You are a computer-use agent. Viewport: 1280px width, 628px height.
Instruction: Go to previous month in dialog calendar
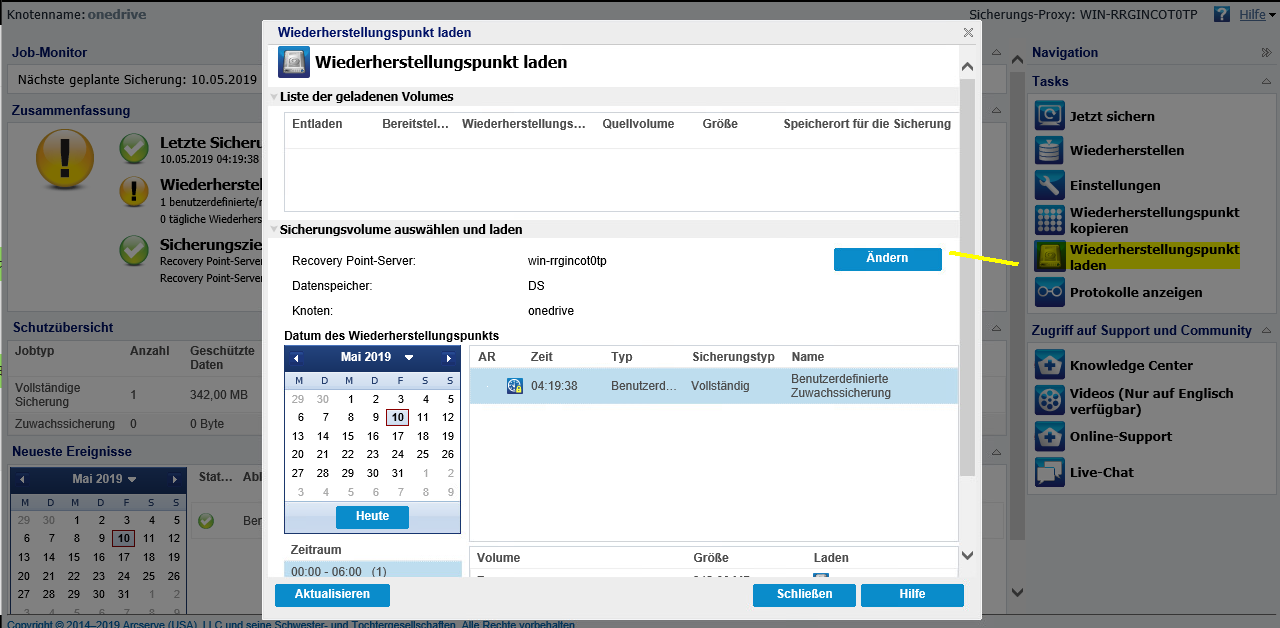(296, 358)
